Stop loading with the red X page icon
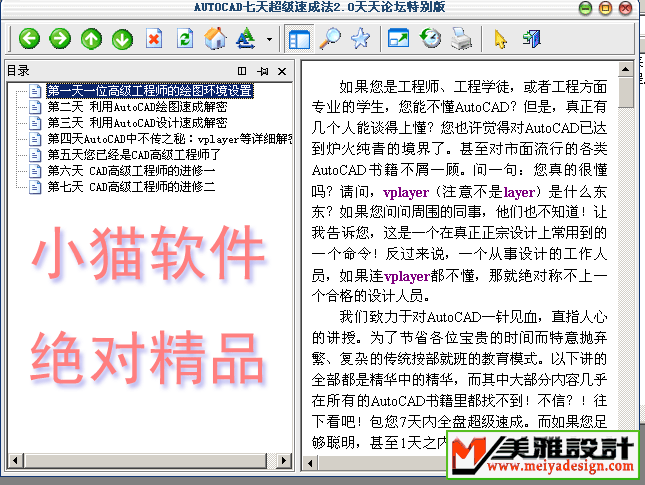 tap(154, 39)
